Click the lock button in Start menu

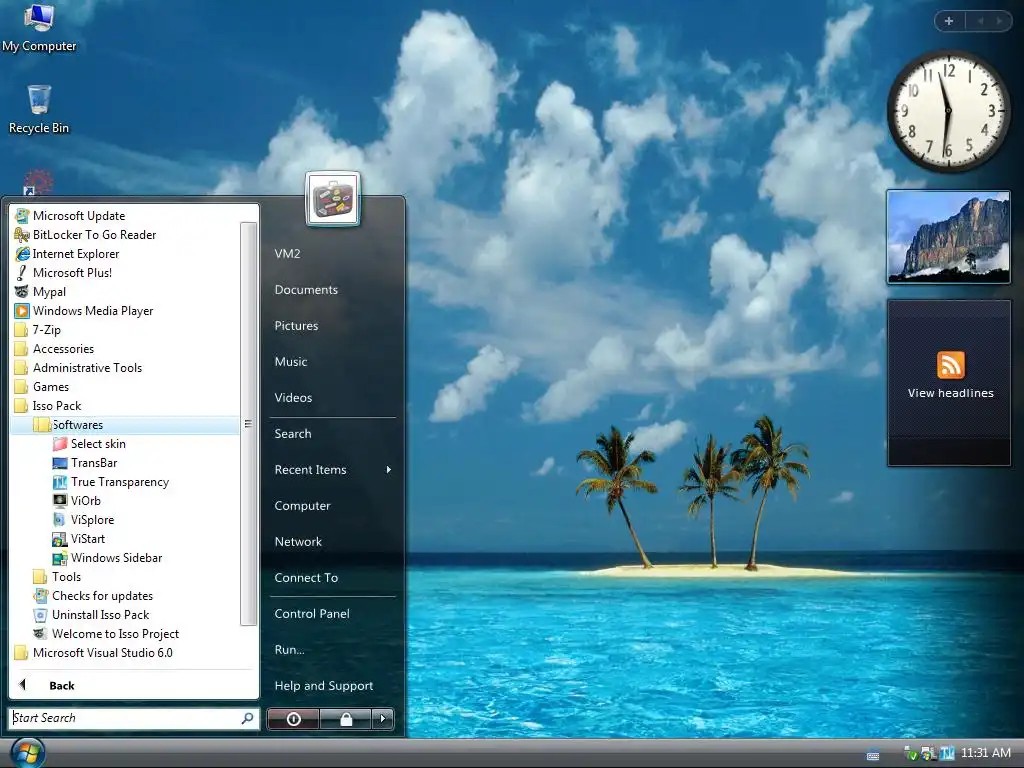[346, 719]
